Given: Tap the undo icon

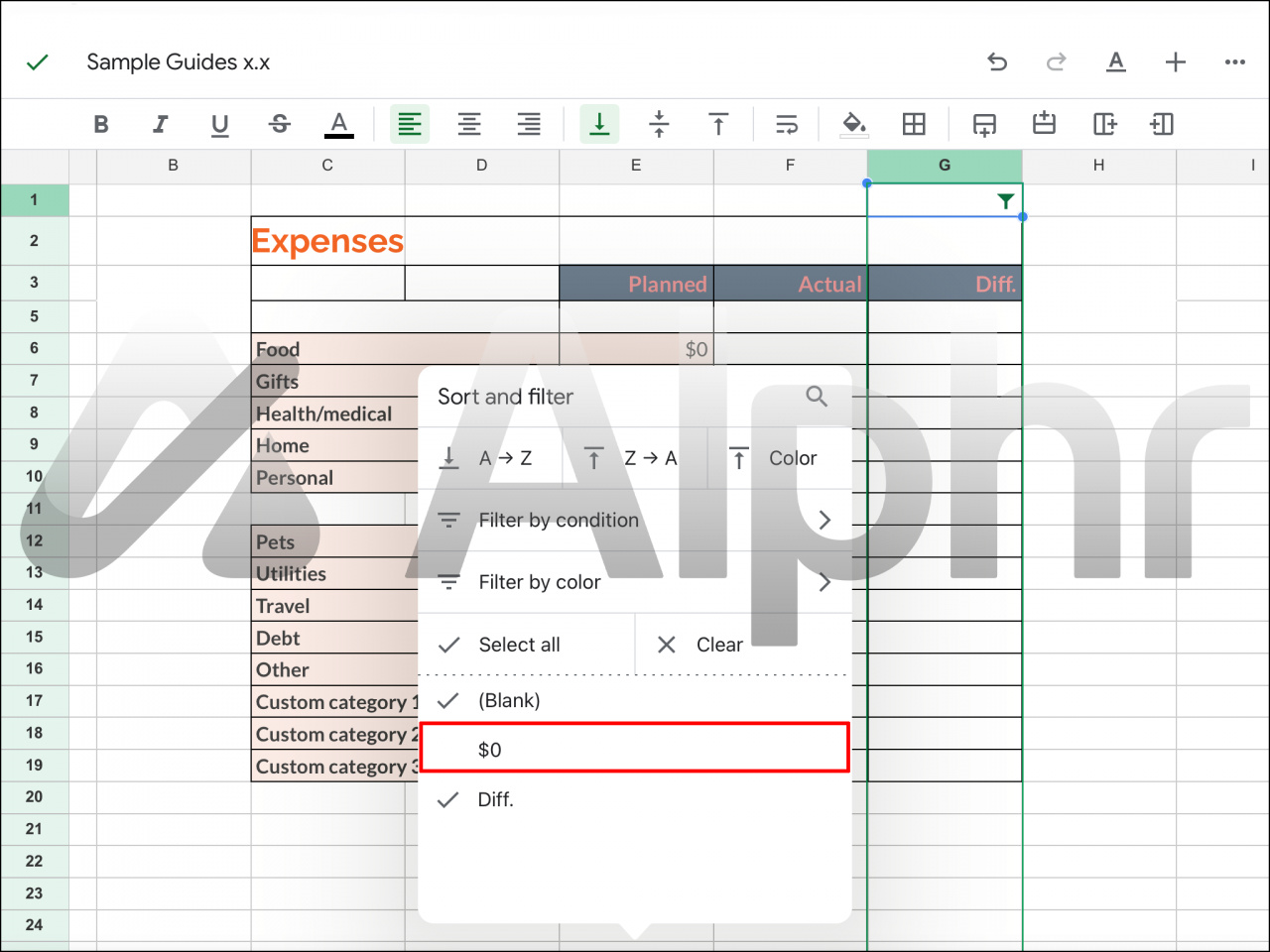Looking at the screenshot, I should 997,61.
